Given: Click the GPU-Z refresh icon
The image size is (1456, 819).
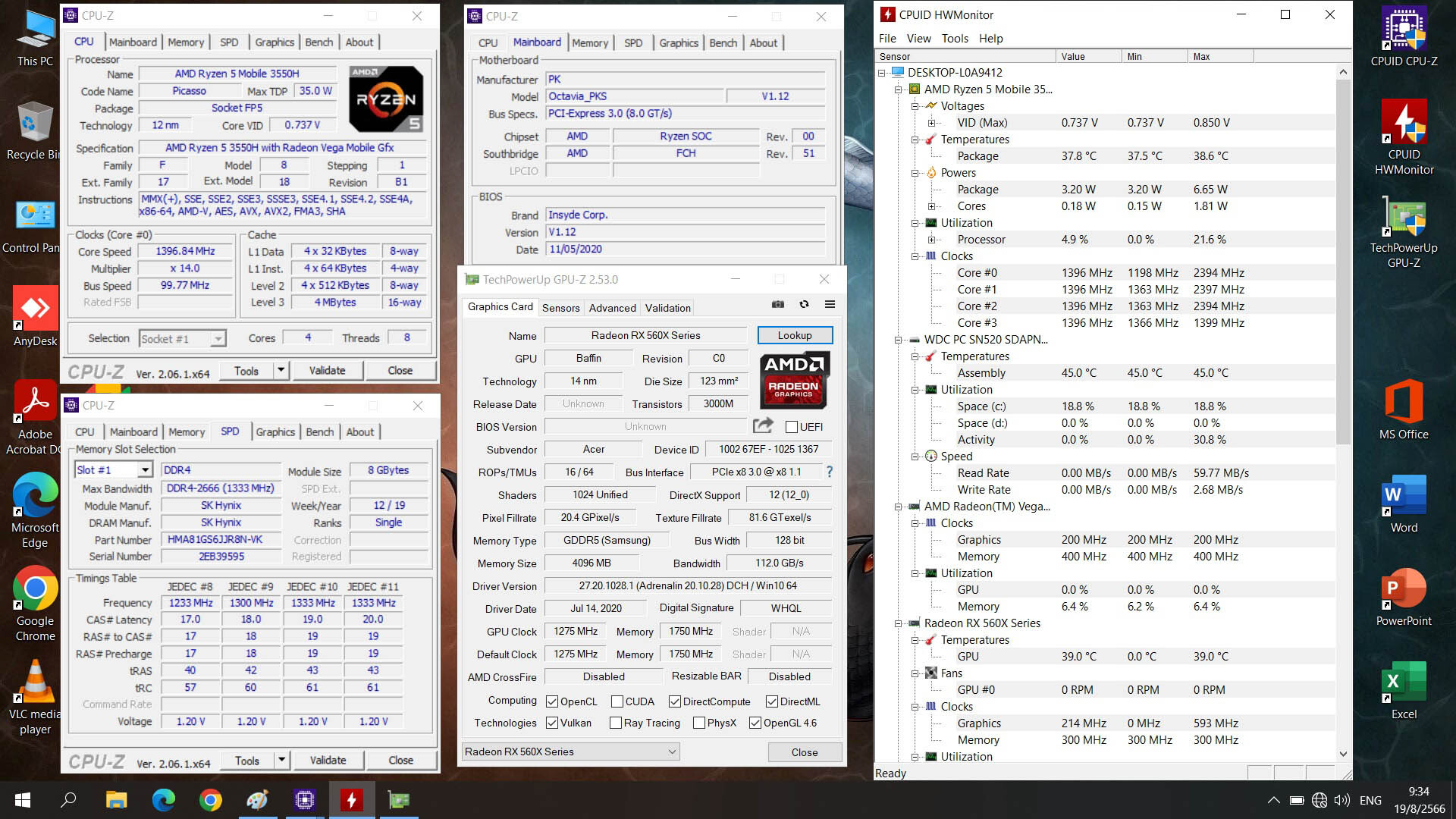Looking at the screenshot, I should pyautogui.click(x=804, y=305).
